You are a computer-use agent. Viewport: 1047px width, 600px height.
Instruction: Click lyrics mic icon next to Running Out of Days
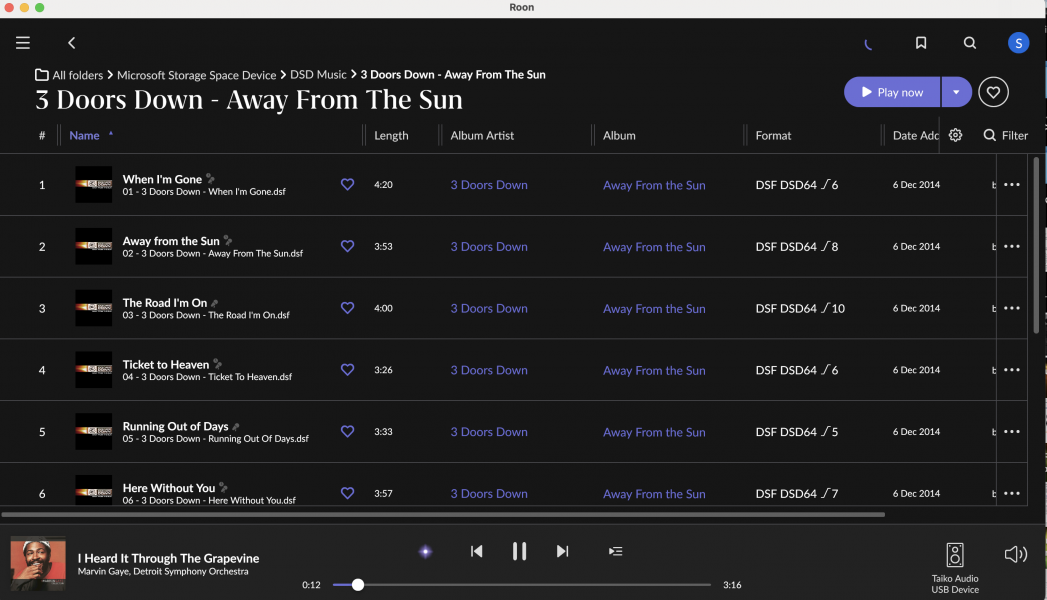236,426
